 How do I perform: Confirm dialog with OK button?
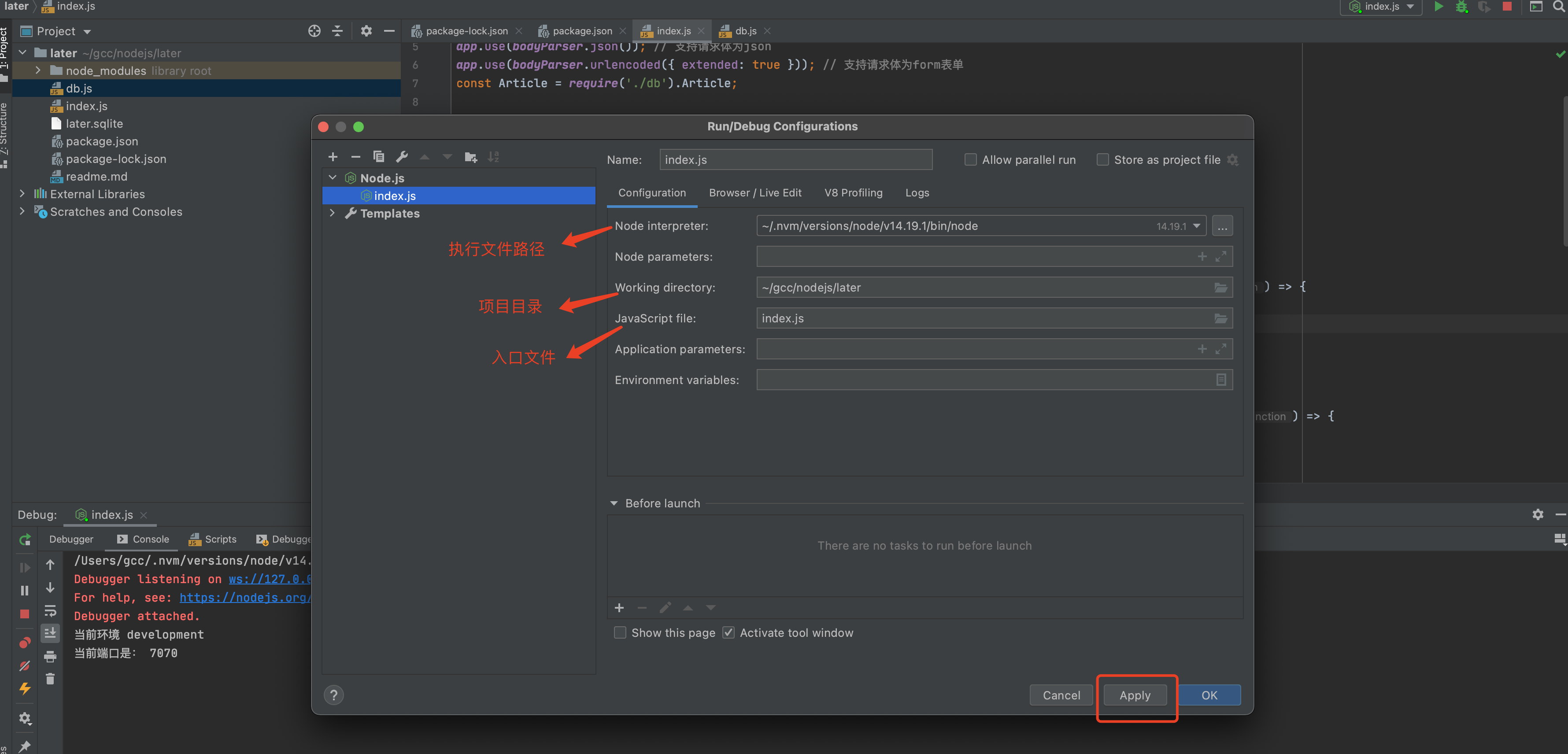pos(1209,695)
